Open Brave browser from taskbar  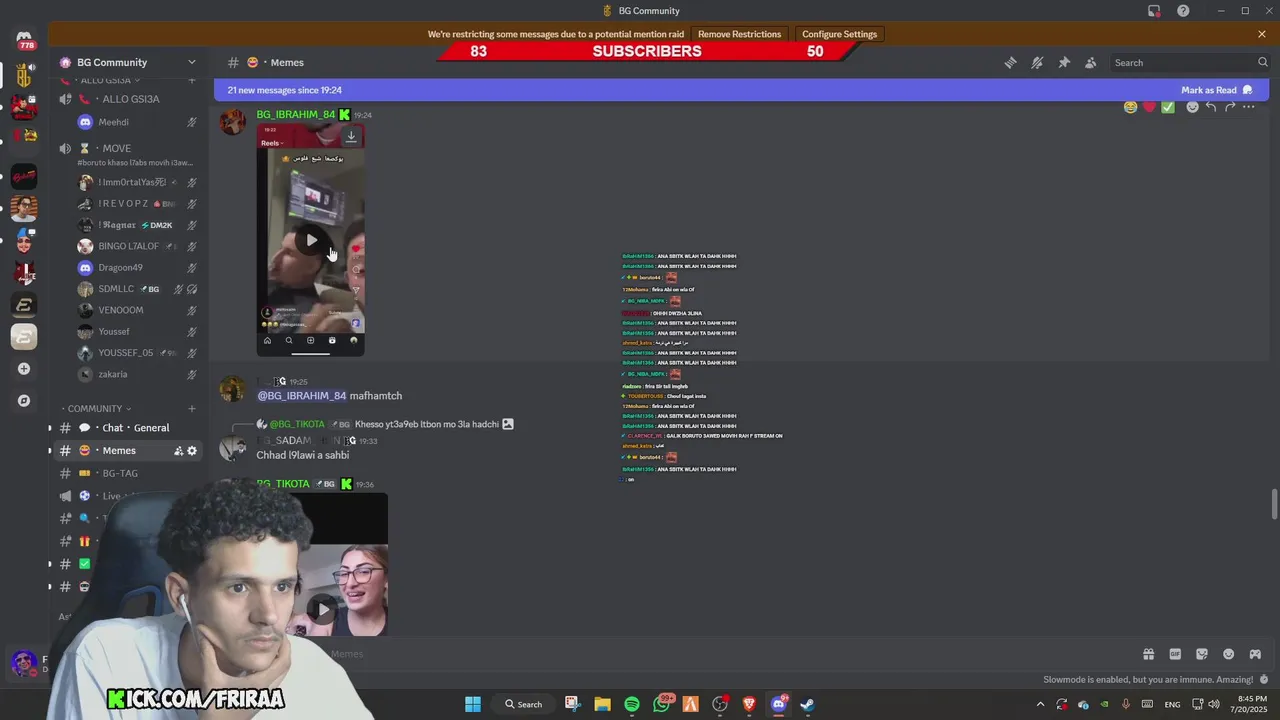(749, 704)
